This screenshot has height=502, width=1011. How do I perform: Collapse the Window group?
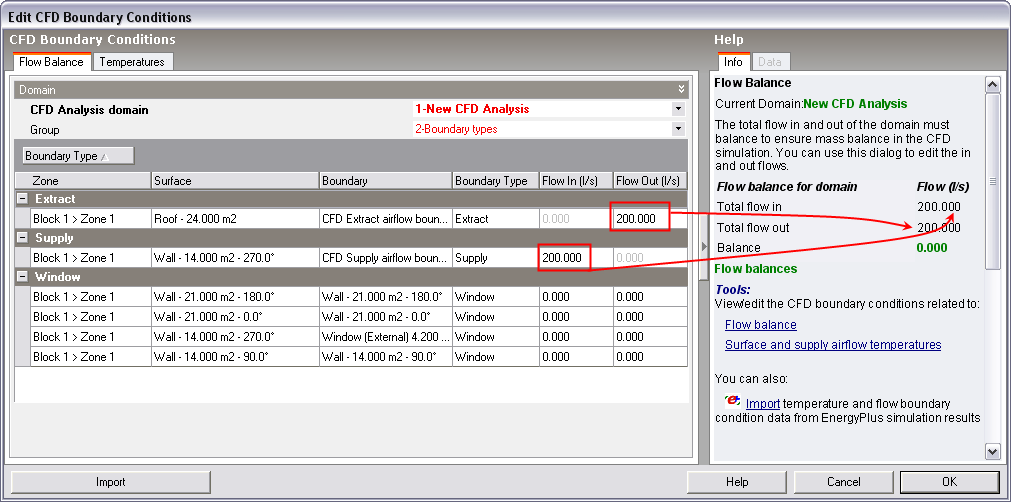coord(22,277)
